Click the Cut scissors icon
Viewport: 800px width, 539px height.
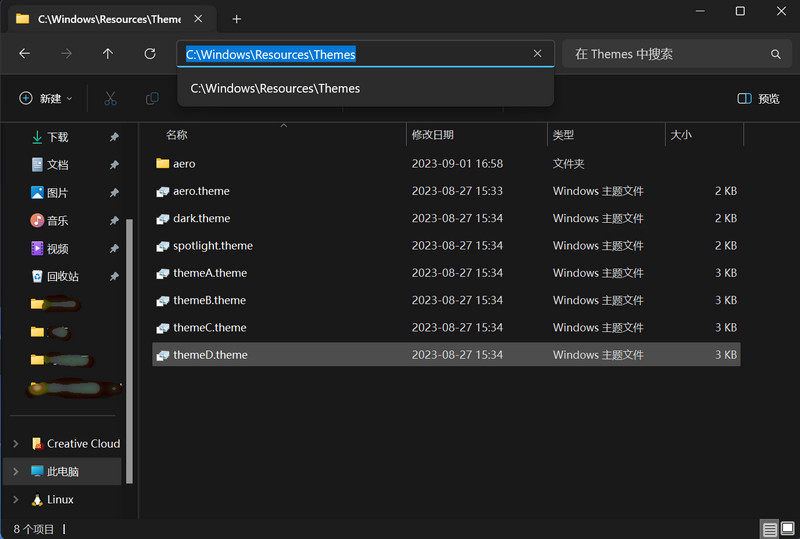(x=111, y=98)
